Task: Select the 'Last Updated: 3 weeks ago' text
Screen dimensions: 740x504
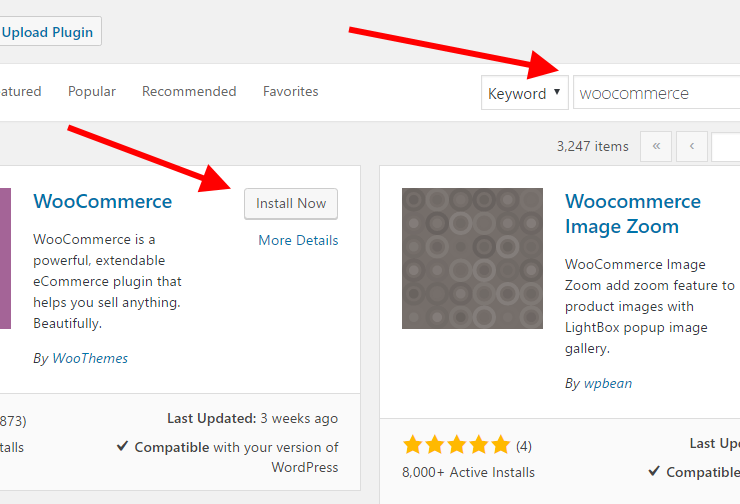Action: pyautogui.click(x=252, y=418)
